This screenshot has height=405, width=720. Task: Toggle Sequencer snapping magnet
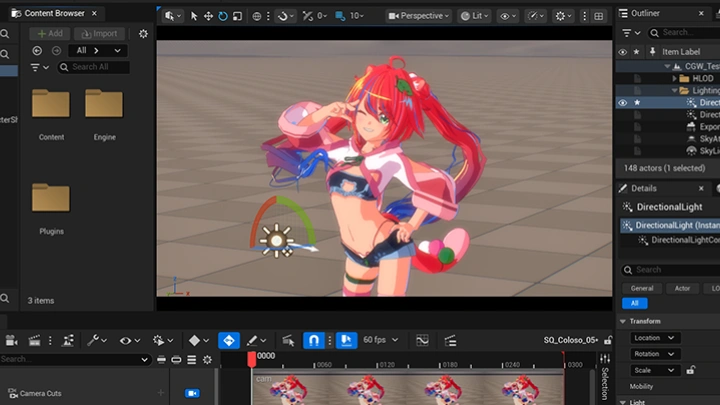(314, 341)
